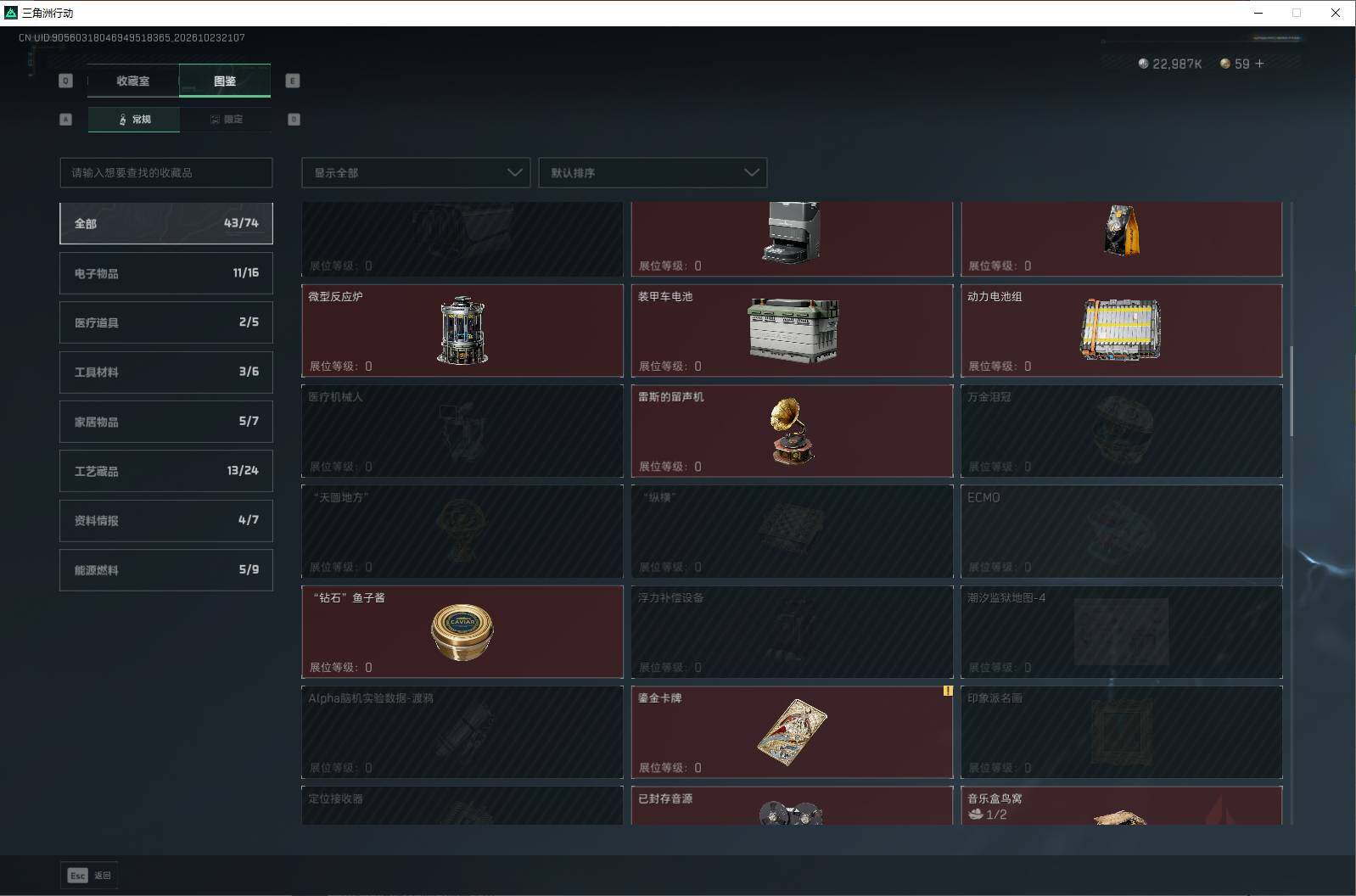Select the locked 浮力补偿设备 card

coord(792,632)
